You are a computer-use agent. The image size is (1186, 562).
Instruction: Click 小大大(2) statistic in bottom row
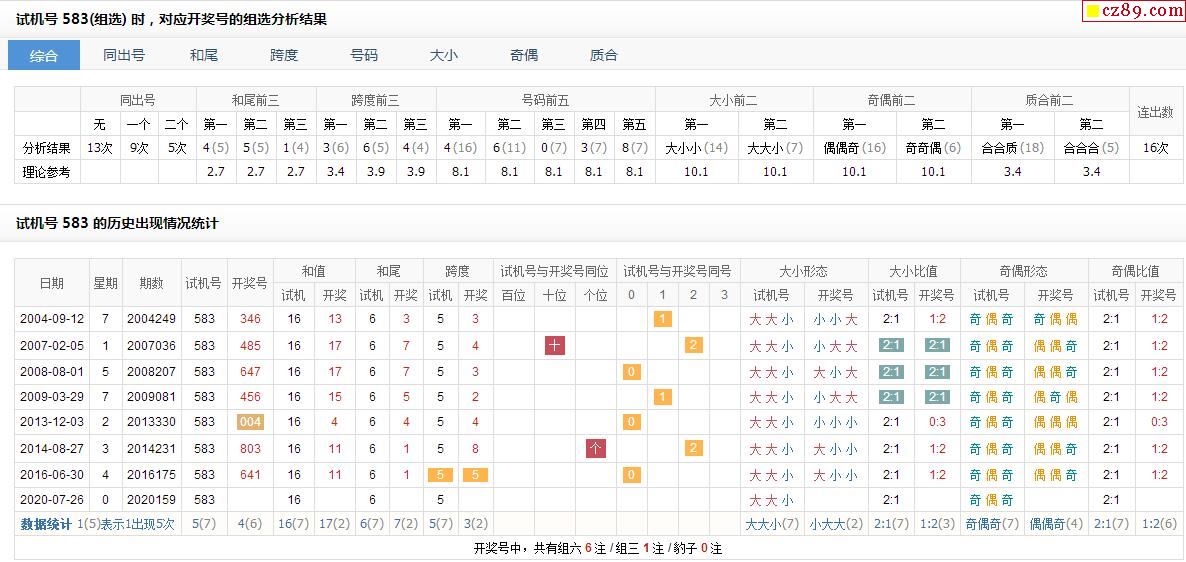pos(836,523)
